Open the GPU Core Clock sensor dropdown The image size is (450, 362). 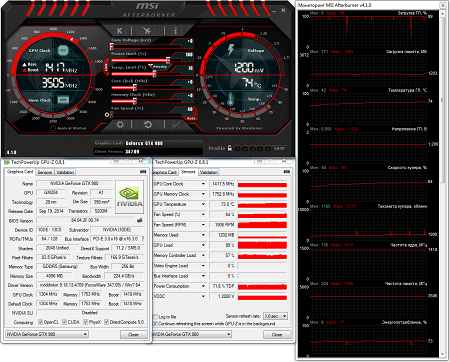tap(203, 184)
